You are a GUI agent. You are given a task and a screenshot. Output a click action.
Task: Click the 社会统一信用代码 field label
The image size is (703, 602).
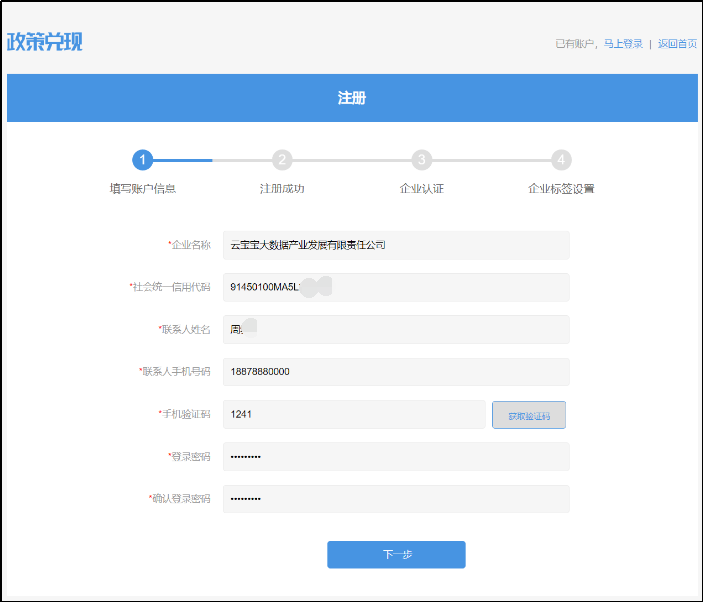169,287
